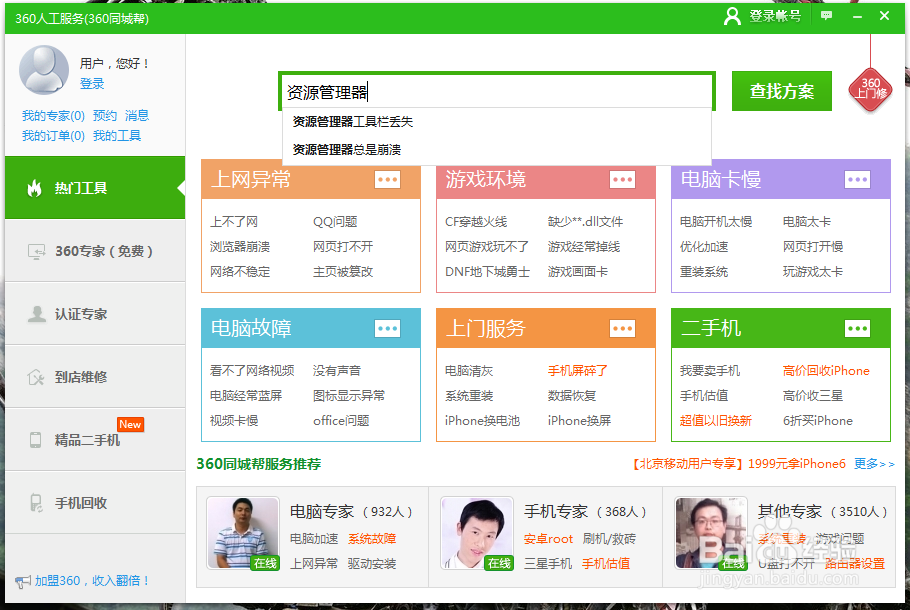Open the 精品二手机 sidebar tab

[x=95, y=440]
